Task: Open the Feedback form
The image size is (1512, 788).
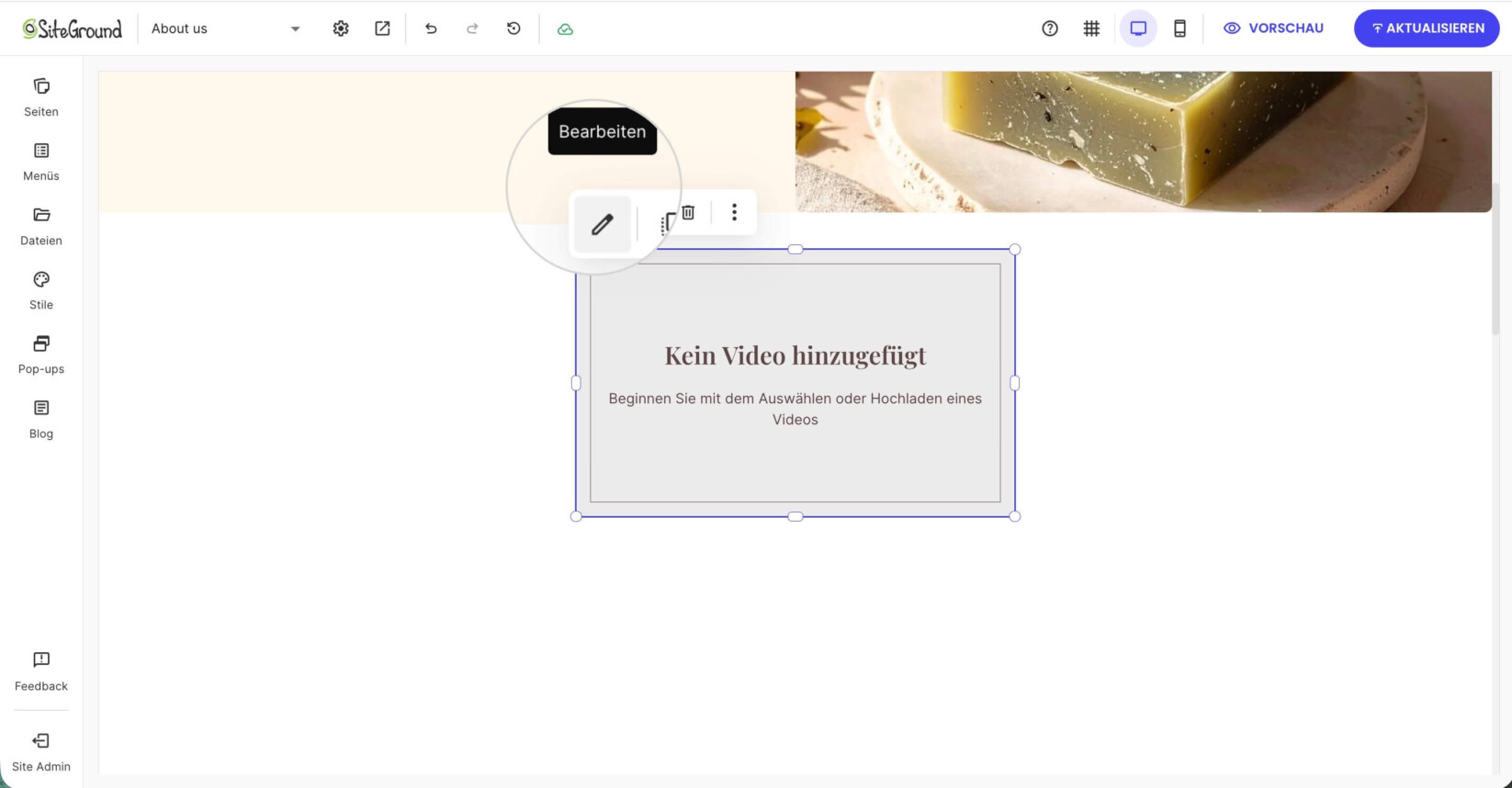Action: (41, 671)
